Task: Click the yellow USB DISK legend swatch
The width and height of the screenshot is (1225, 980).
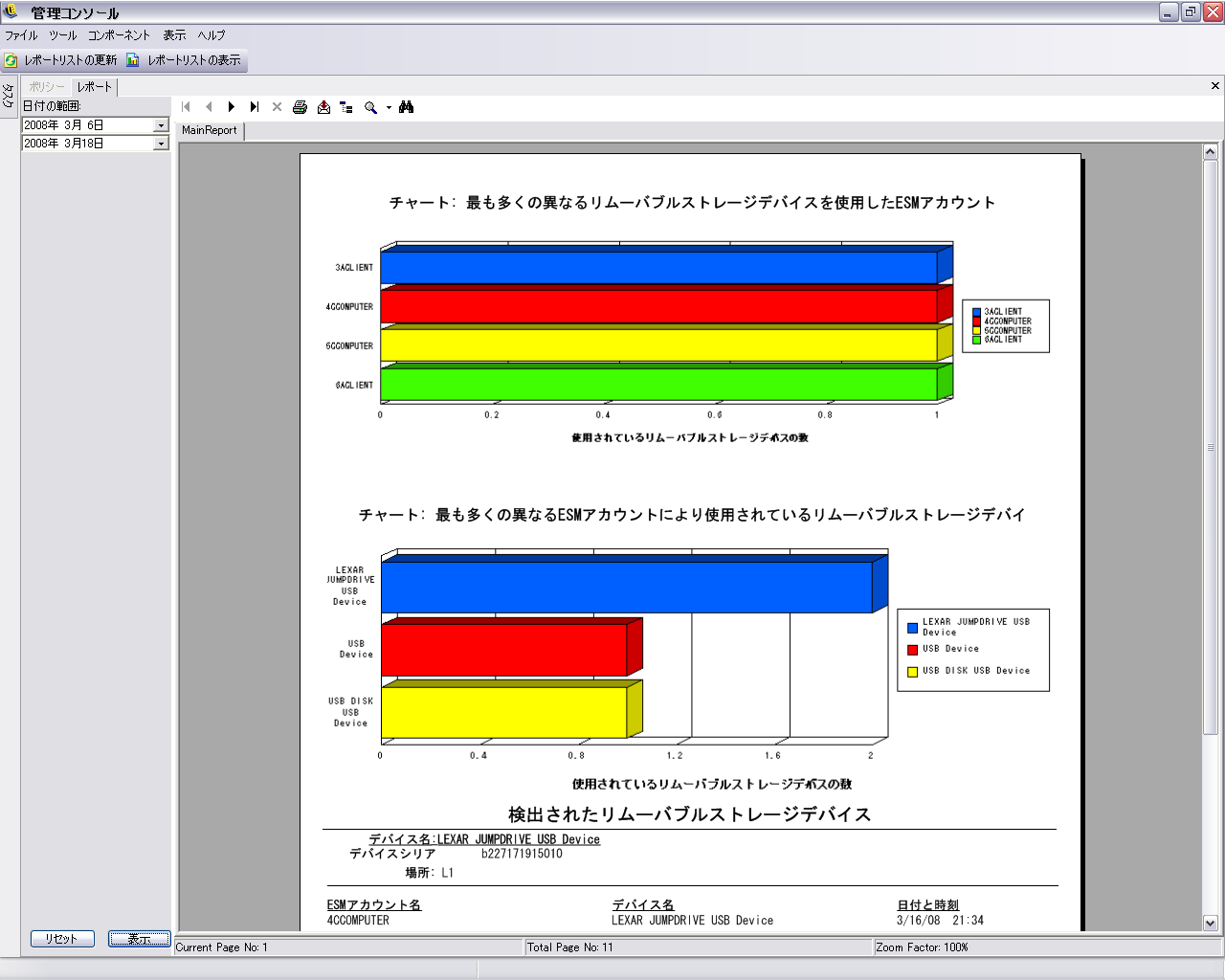Action: pyautogui.click(x=913, y=672)
